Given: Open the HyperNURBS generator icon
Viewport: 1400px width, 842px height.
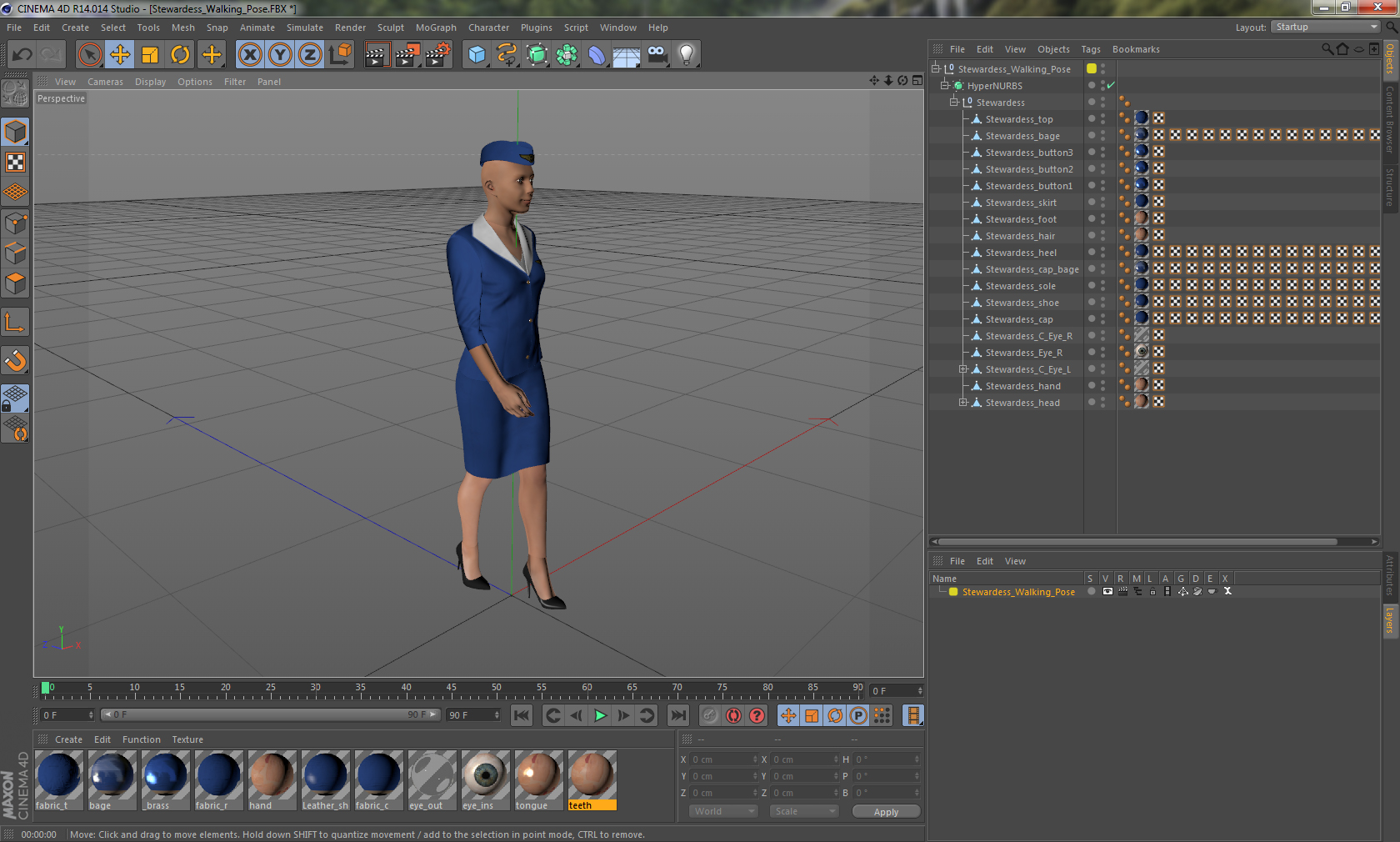Looking at the screenshot, I should pos(537,55).
